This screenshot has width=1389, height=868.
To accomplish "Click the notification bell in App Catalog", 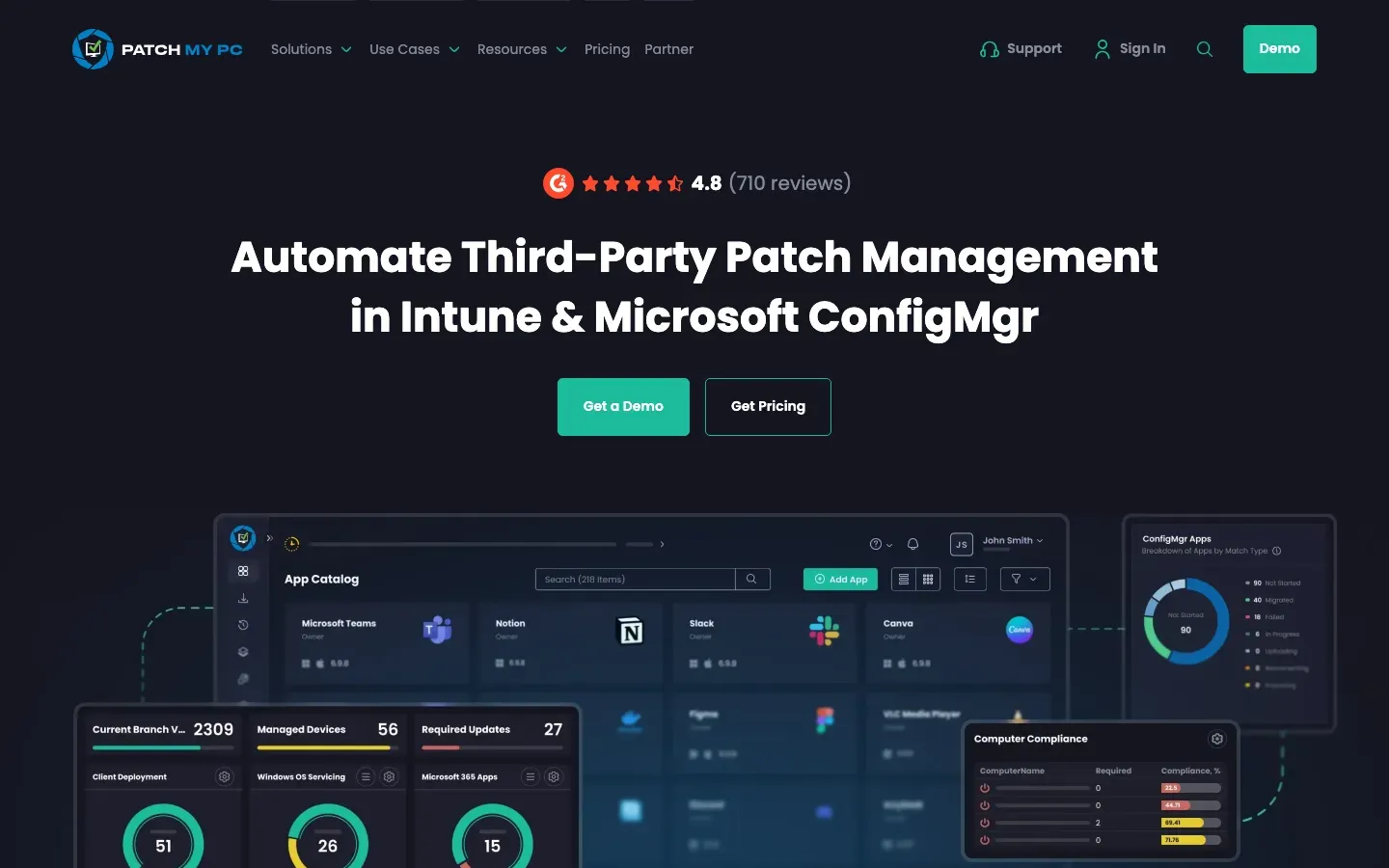I will click(912, 544).
